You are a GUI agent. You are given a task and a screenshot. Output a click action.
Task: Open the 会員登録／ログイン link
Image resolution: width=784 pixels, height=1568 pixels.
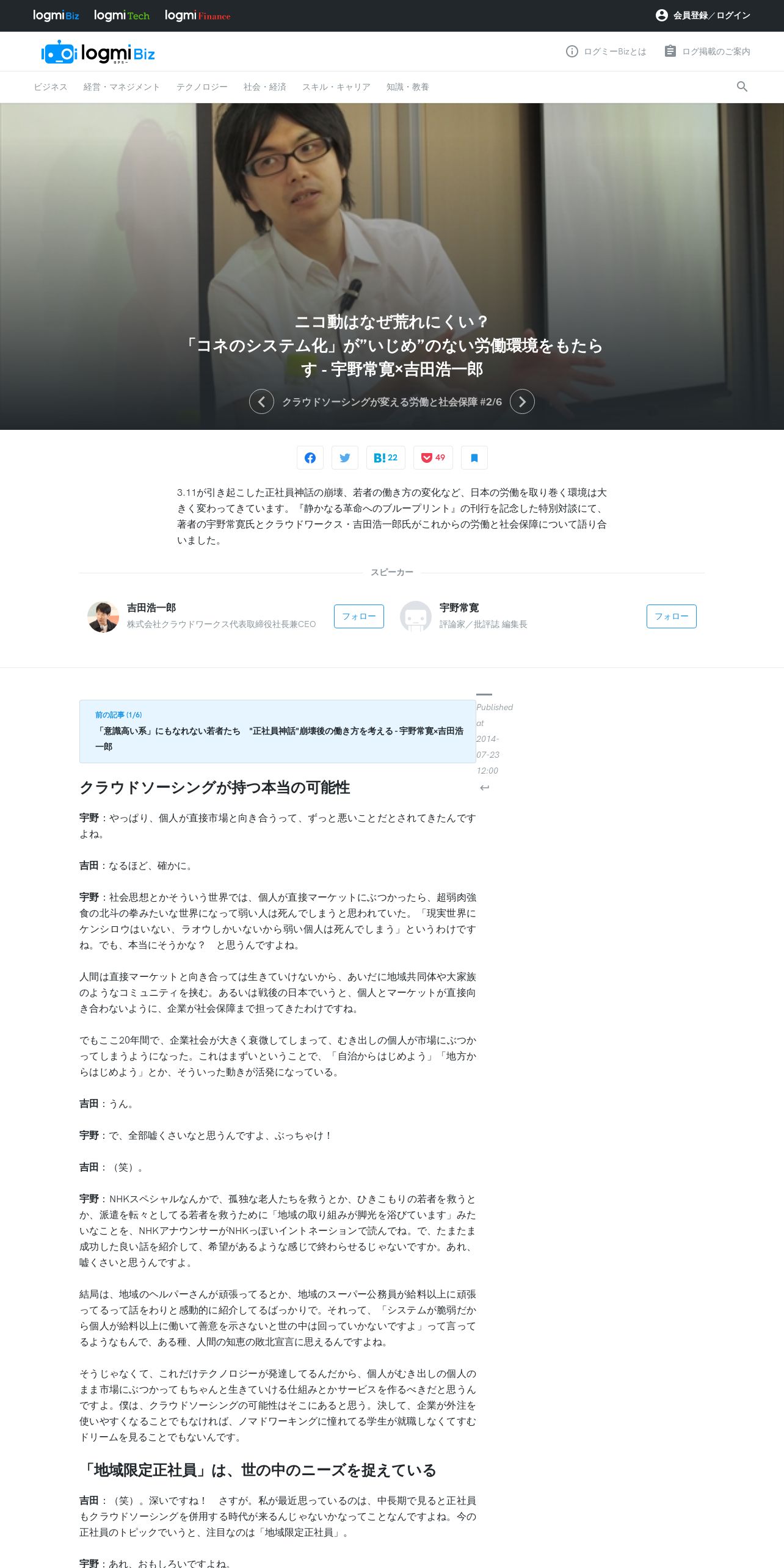(711, 15)
